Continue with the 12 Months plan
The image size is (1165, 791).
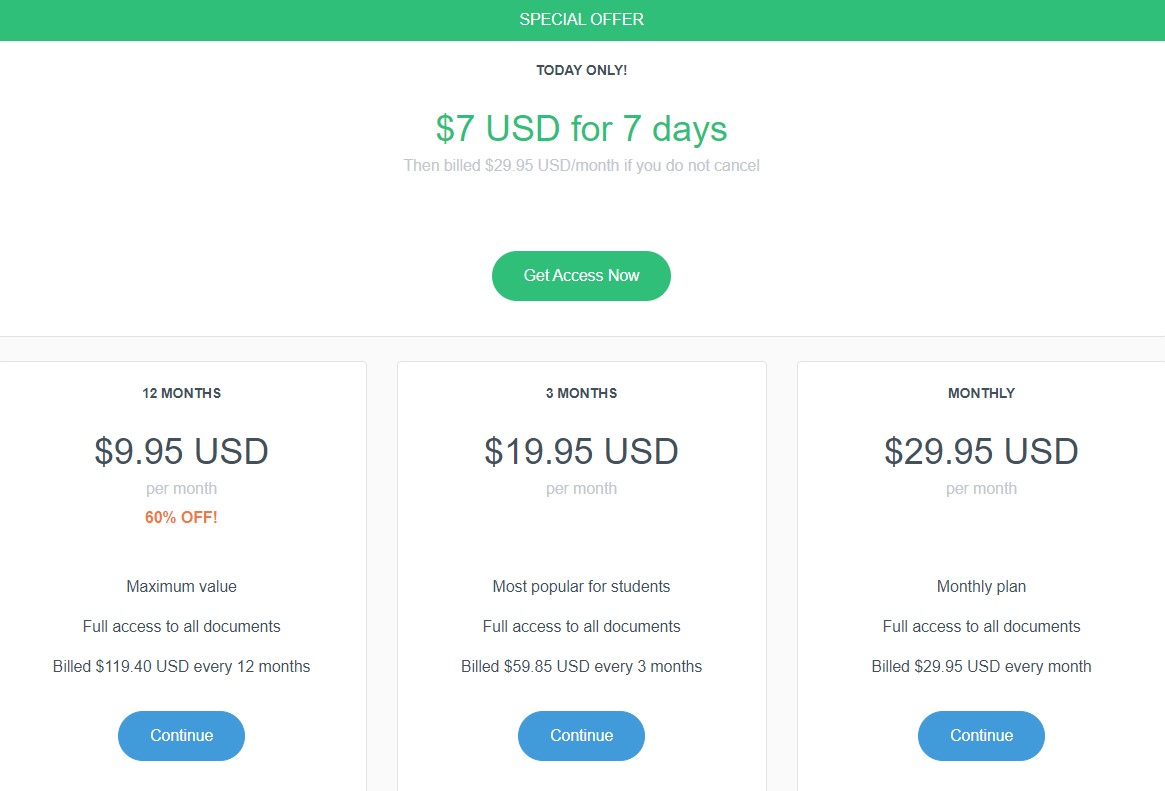click(x=181, y=735)
